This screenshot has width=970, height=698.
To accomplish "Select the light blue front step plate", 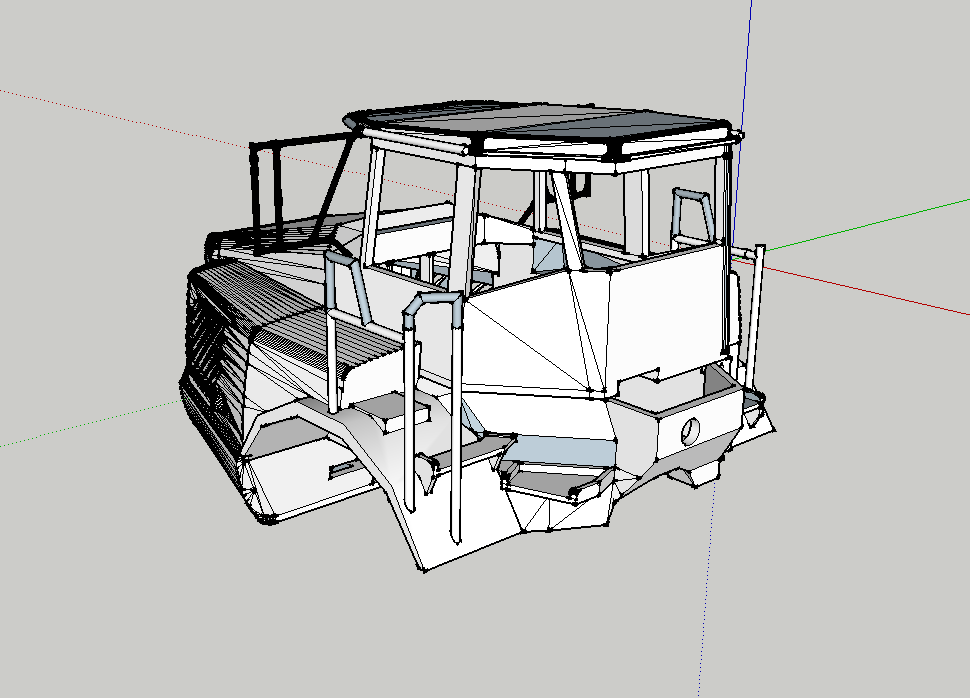I will click(560, 452).
